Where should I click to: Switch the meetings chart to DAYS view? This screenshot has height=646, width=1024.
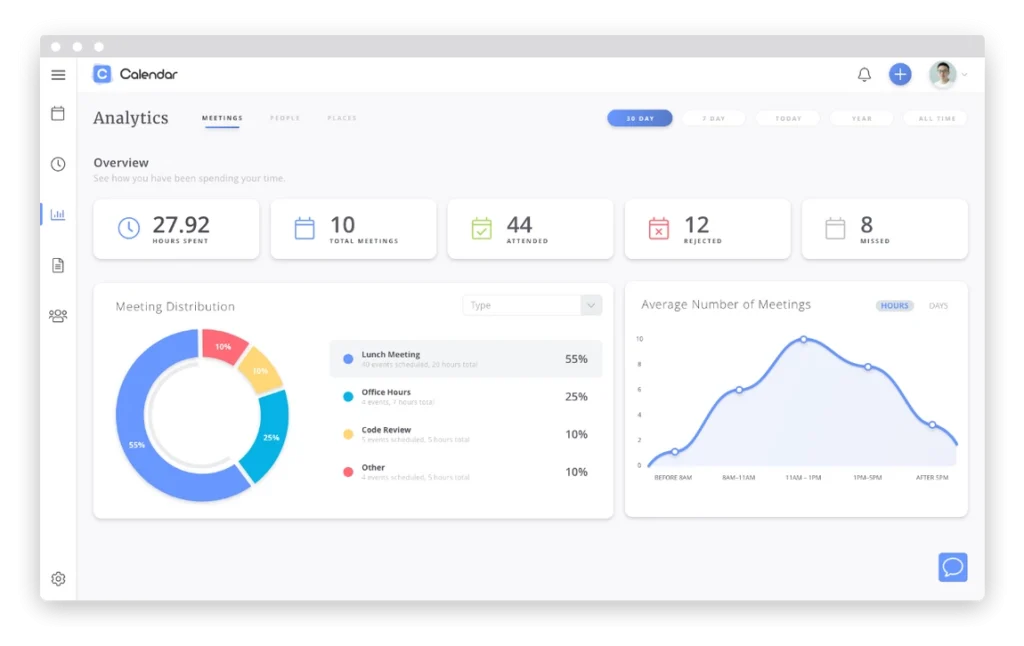tap(938, 306)
